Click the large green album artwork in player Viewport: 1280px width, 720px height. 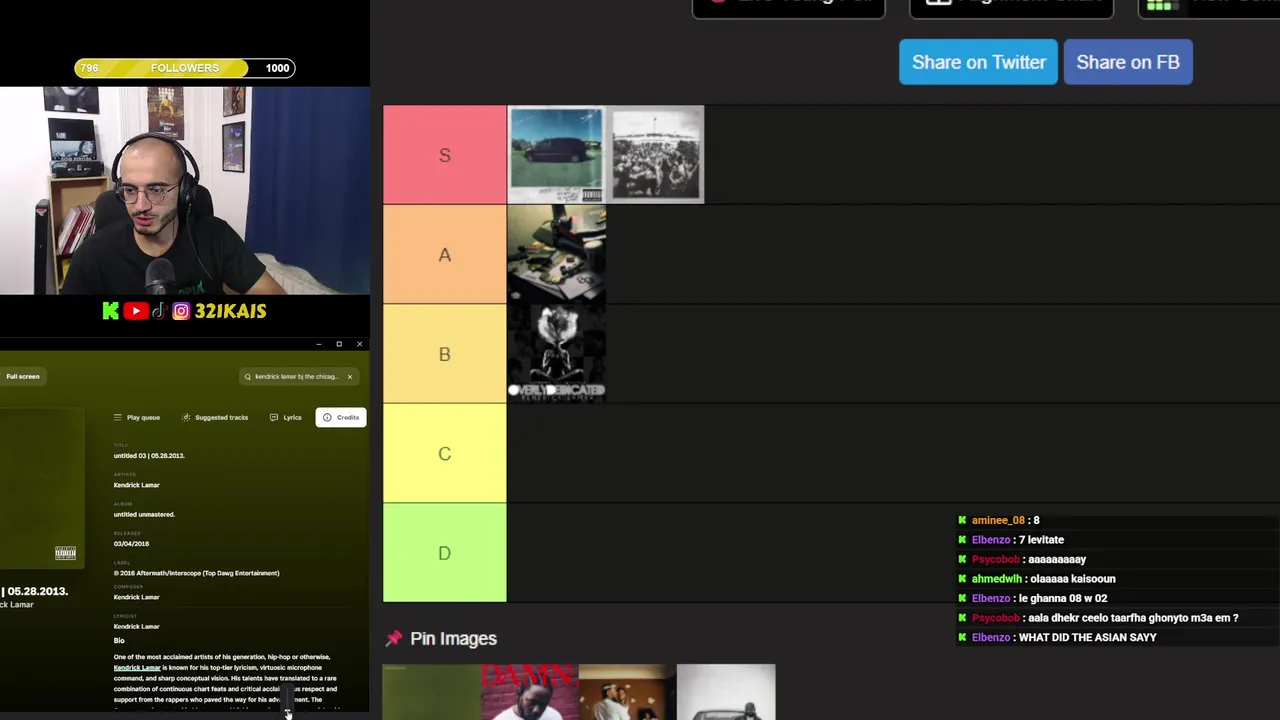(x=42, y=487)
